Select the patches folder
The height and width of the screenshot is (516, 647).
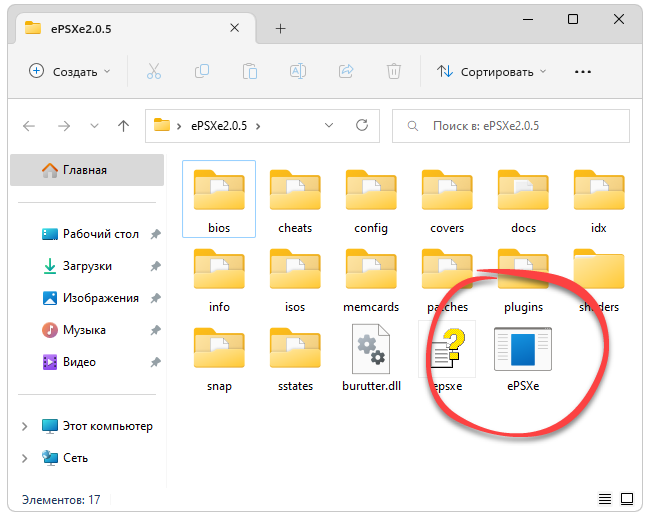pos(447,279)
